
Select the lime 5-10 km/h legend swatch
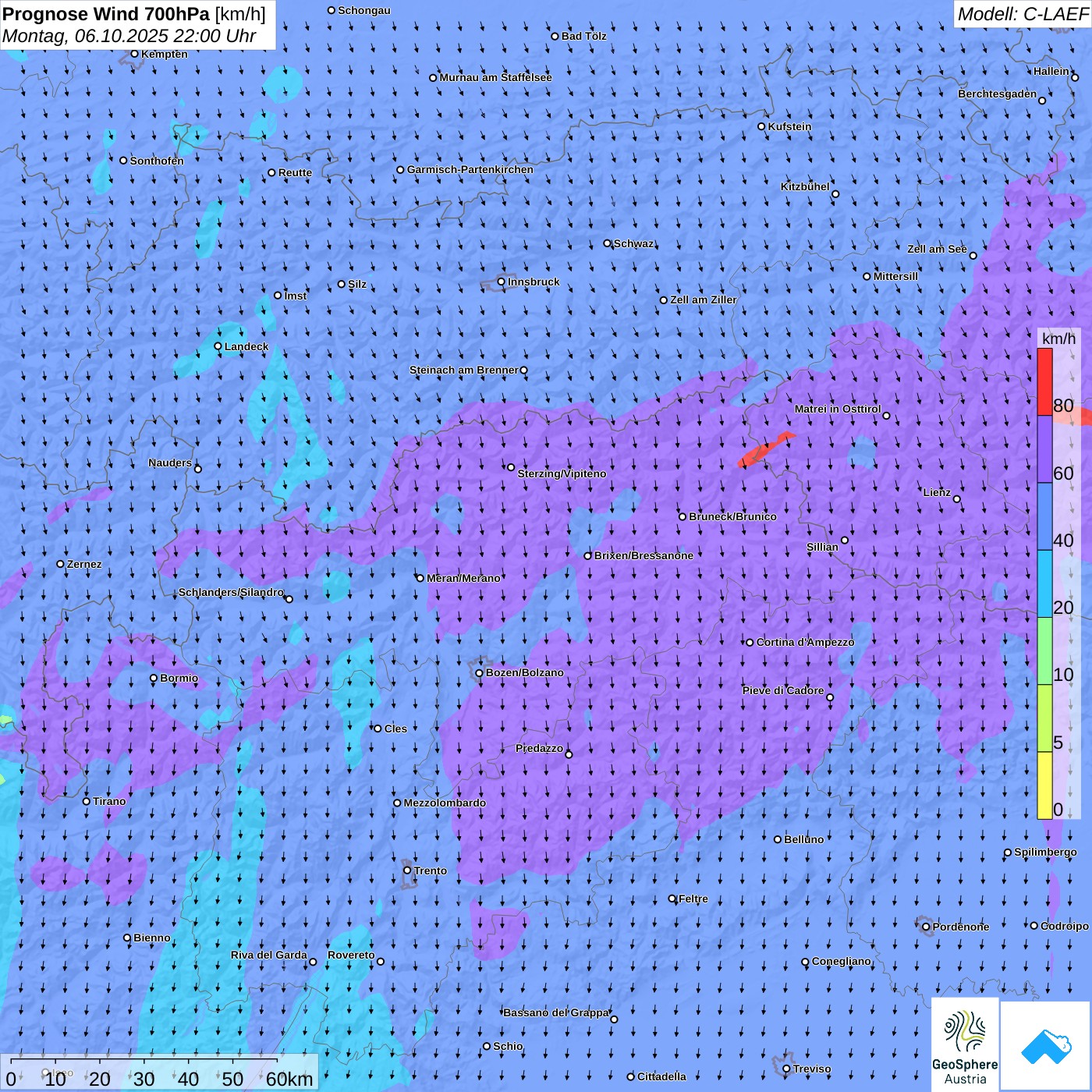coord(1044,718)
